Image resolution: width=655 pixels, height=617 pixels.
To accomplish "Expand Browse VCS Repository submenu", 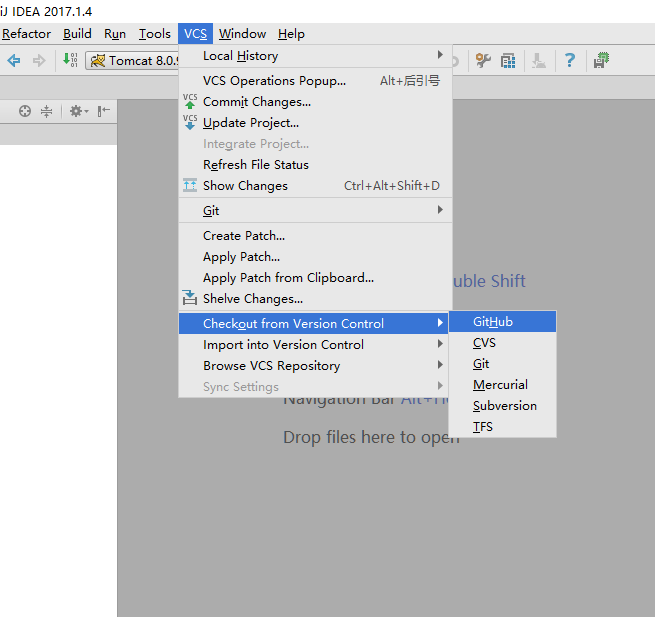I will (313, 366).
